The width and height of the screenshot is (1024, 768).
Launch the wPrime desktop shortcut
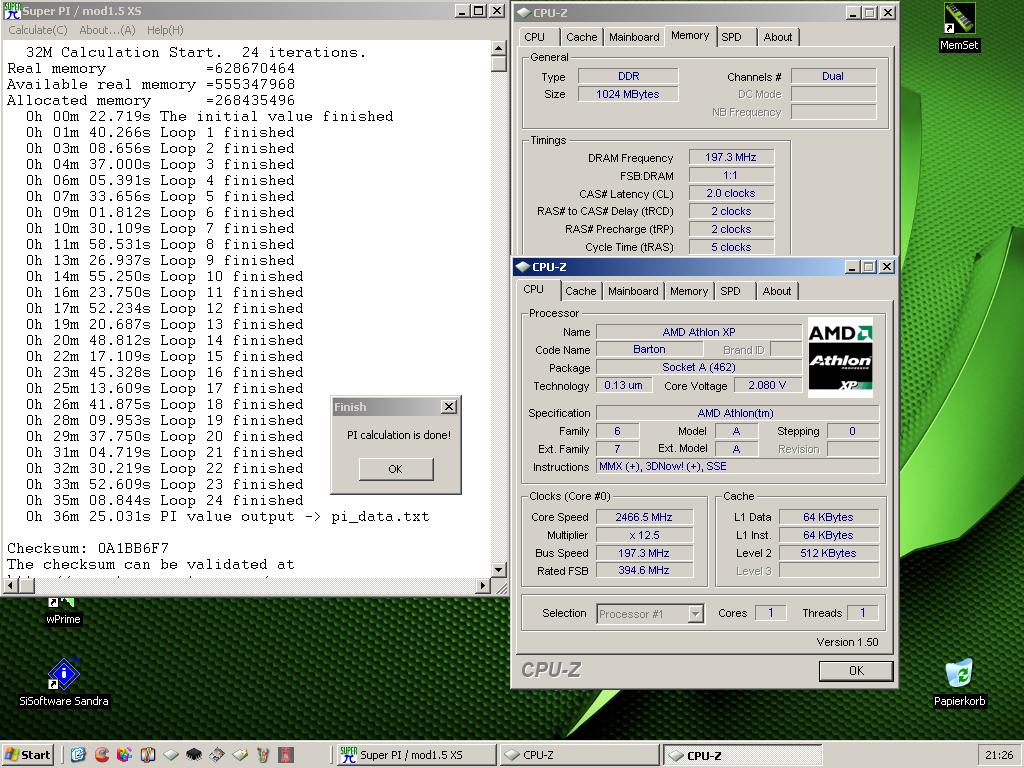tap(63, 612)
